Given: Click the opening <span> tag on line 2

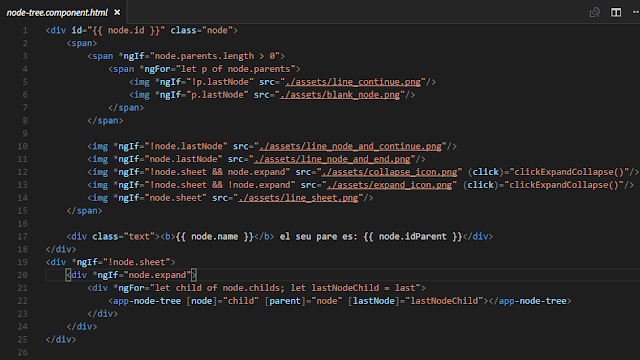Looking at the screenshot, I should 82,43.
